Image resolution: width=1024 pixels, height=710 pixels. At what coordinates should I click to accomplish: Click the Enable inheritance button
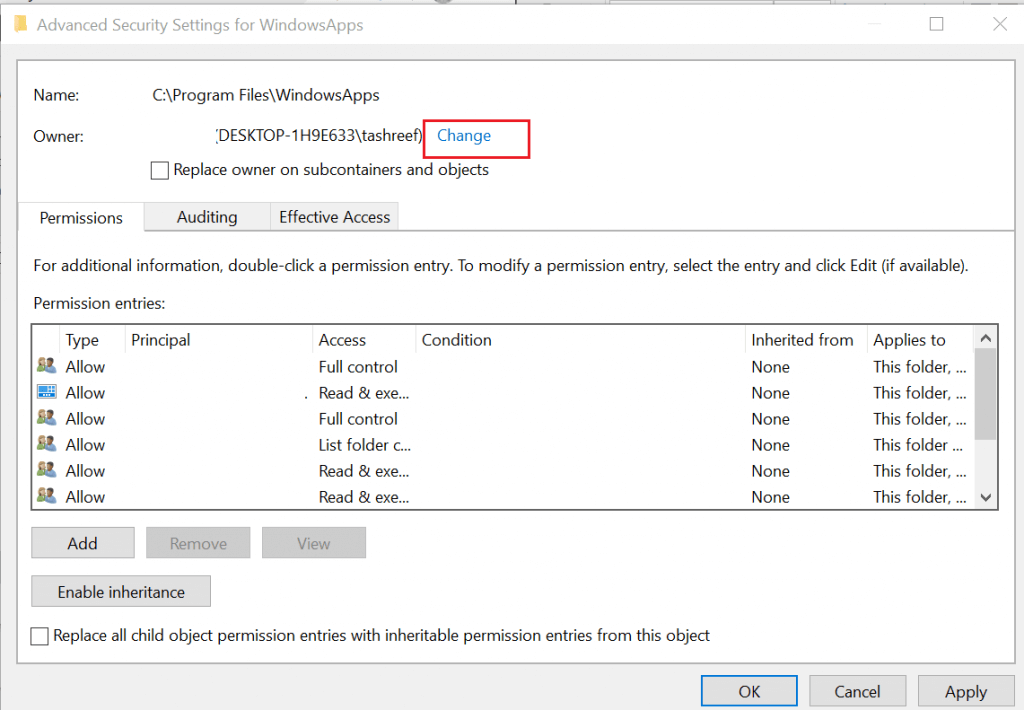(x=121, y=592)
